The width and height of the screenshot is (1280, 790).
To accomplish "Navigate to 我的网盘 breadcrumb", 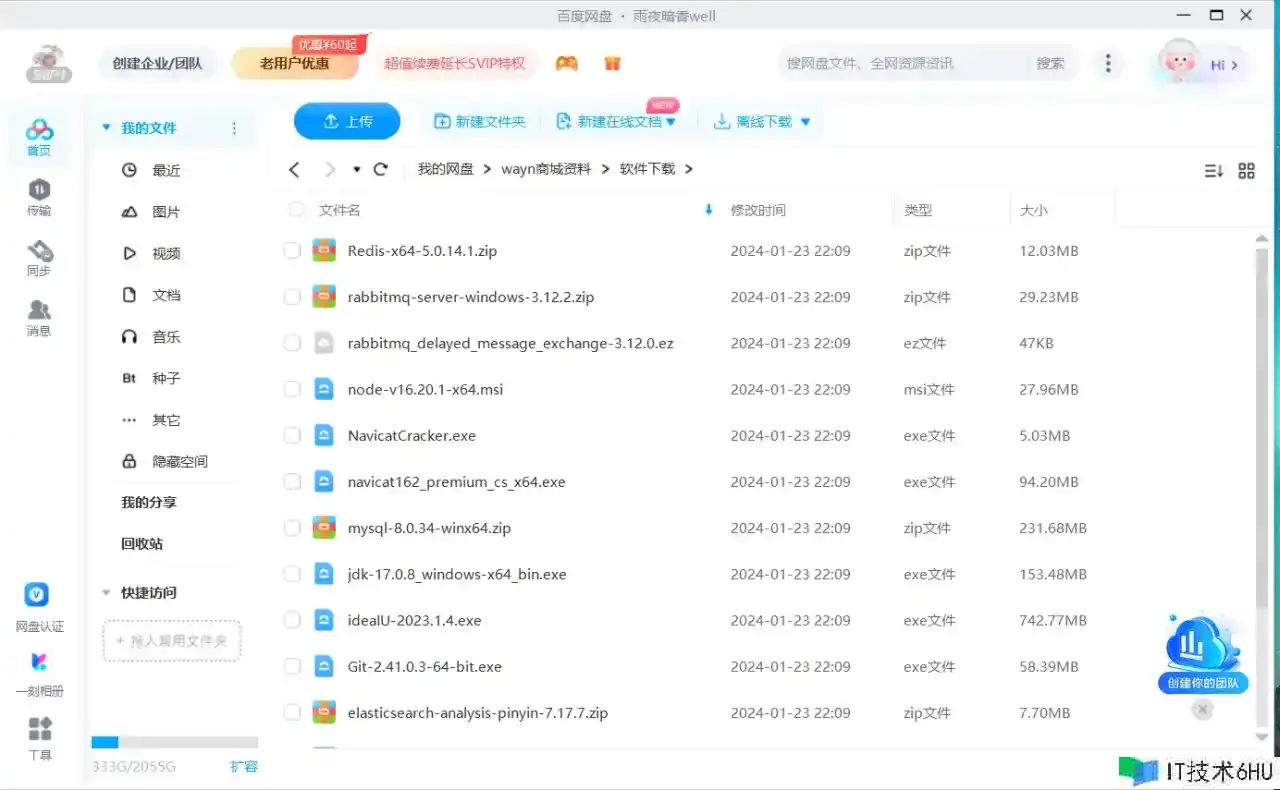I will coord(446,169).
